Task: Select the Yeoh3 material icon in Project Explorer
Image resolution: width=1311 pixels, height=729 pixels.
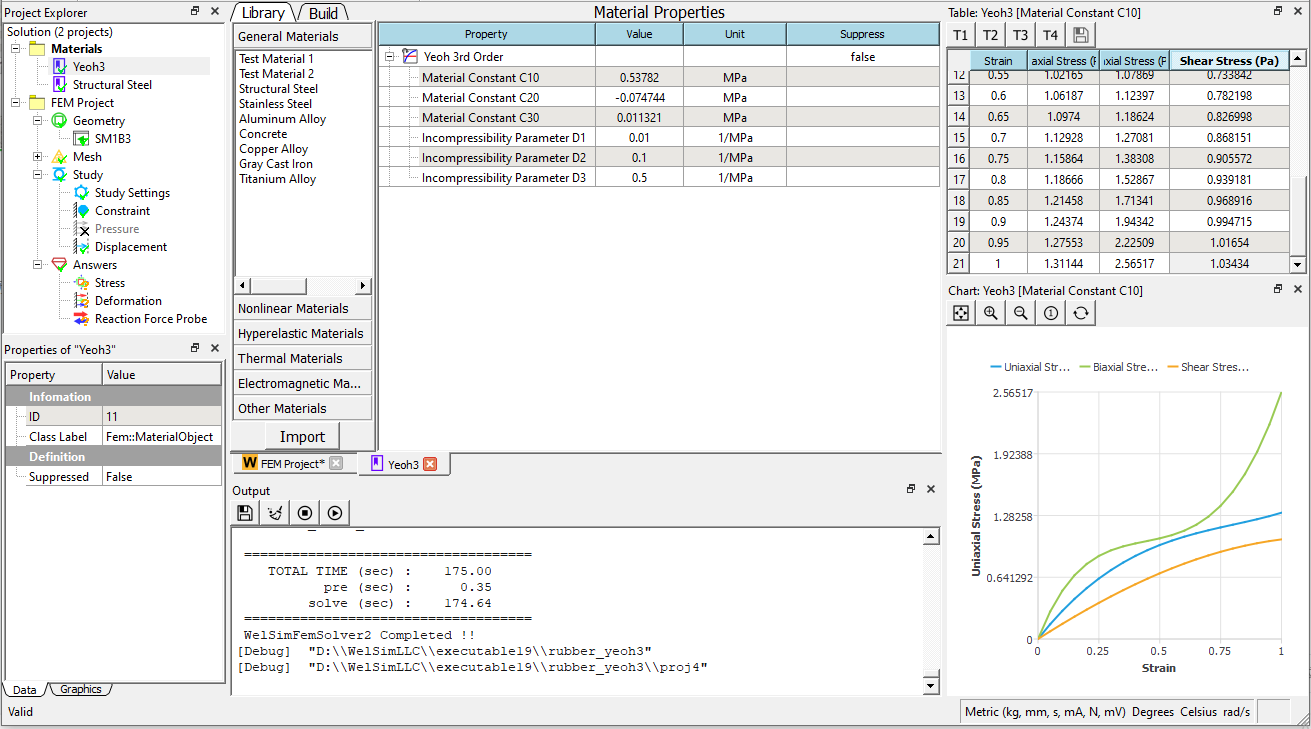Action: [x=60, y=67]
